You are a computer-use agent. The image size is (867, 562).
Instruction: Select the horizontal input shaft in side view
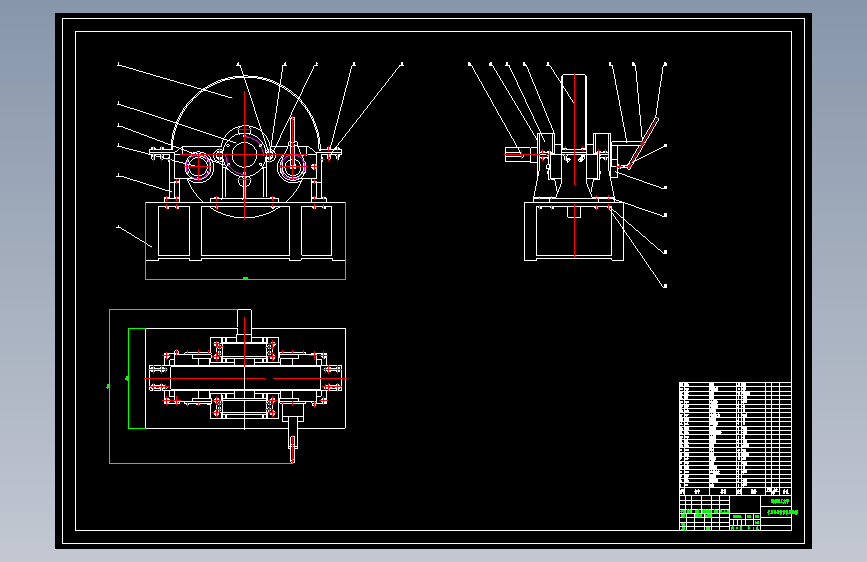pos(521,154)
